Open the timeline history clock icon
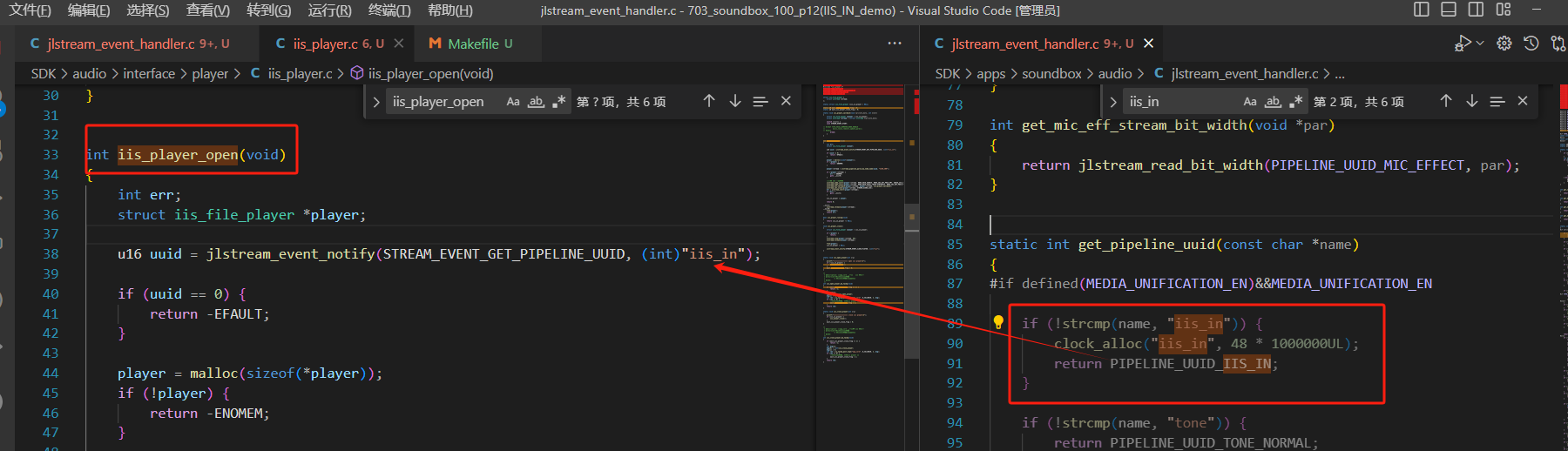 pos(1531,44)
